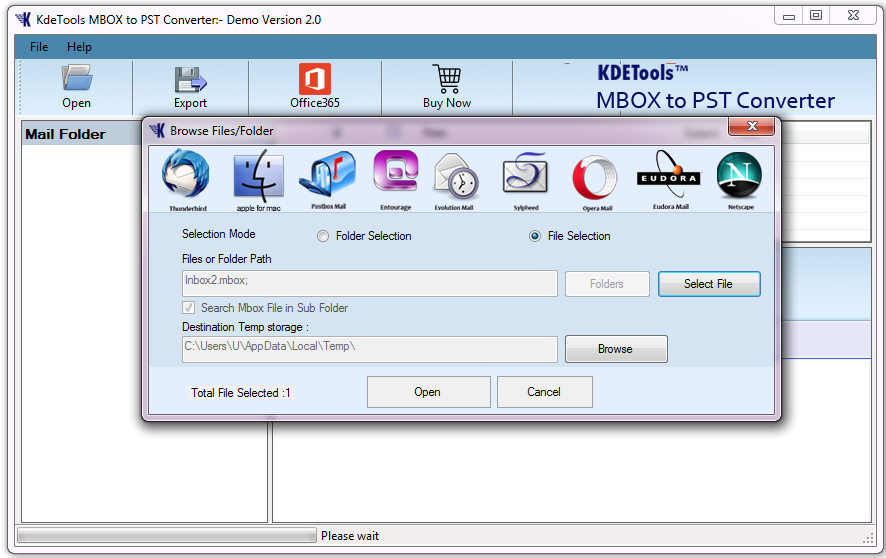Choose the Evolution Mail icon
Viewport: 886px width, 558px height.
(x=456, y=177)
